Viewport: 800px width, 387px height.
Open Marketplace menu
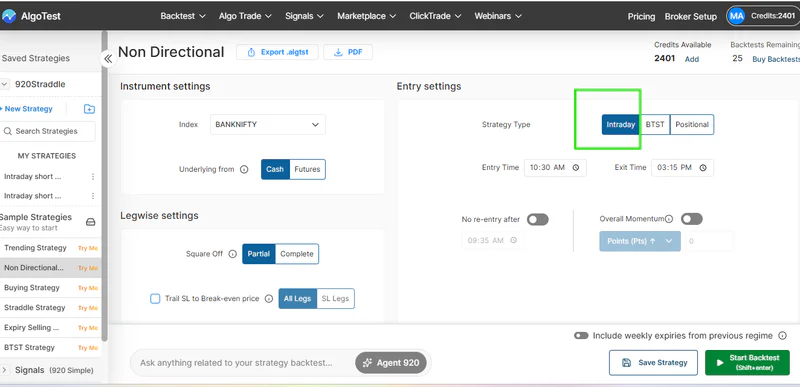click(x=366, y=16)
